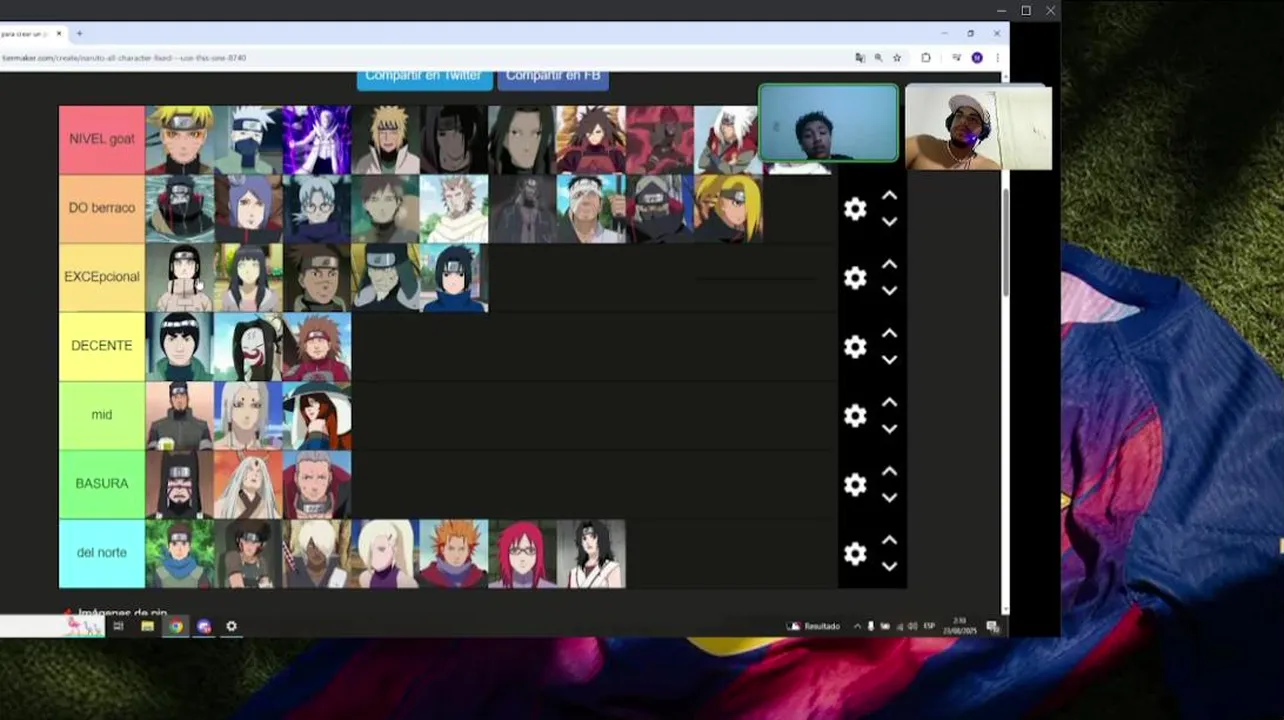Viewport: 1284px width, 720px height.
Task: Open the browser extensions icon
Action: tap(926, 58)
